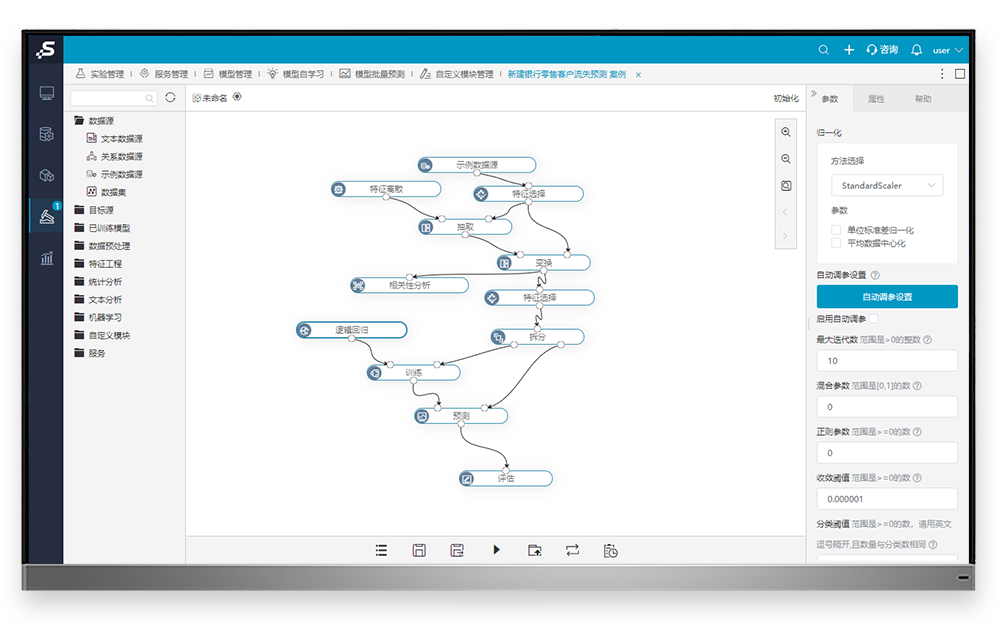Run the workflow with the play icon

click(496, 550)
